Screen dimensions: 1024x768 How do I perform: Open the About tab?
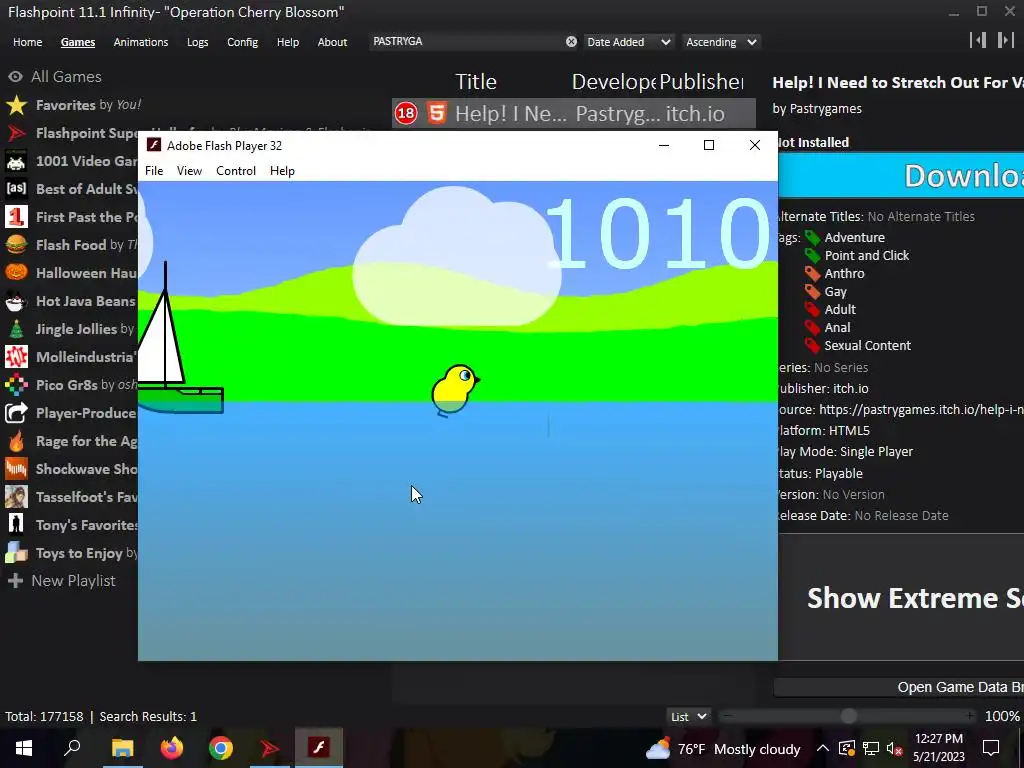pyautogui.click(x=332, y=42)
